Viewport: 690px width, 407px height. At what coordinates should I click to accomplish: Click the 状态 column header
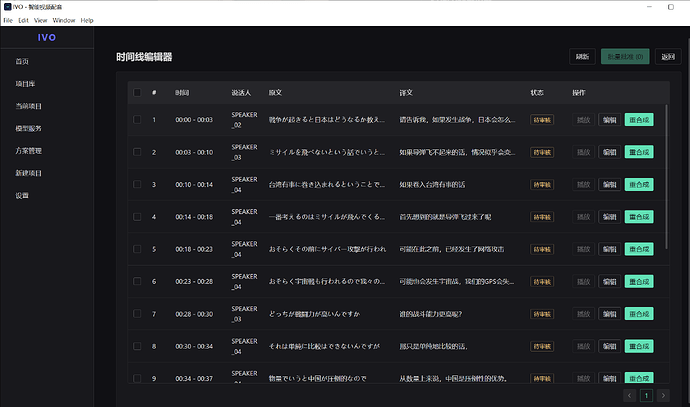coord(537,92)
